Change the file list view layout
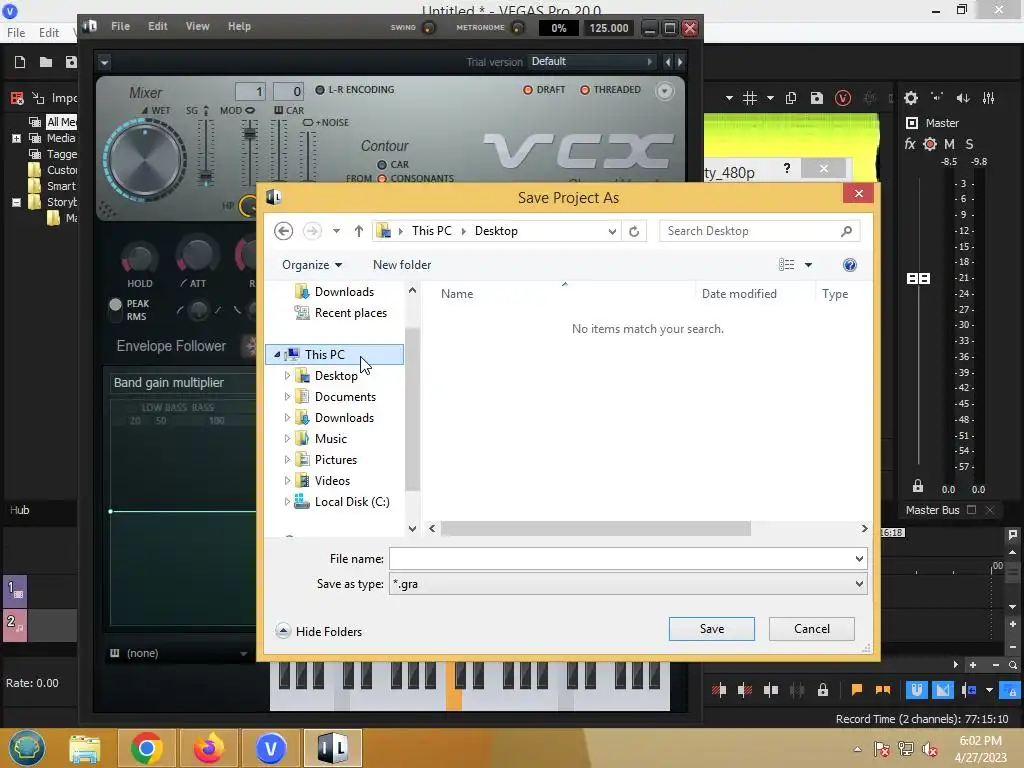 pos(786,265)
